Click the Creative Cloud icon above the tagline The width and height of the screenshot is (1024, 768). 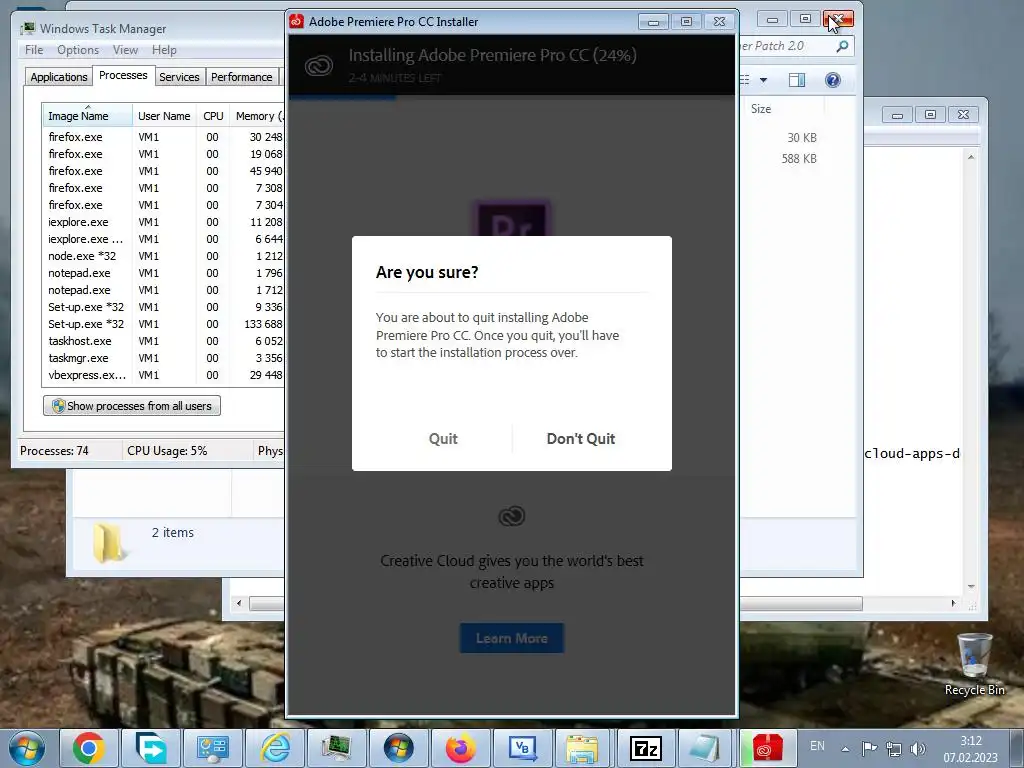tap(511, 516)
